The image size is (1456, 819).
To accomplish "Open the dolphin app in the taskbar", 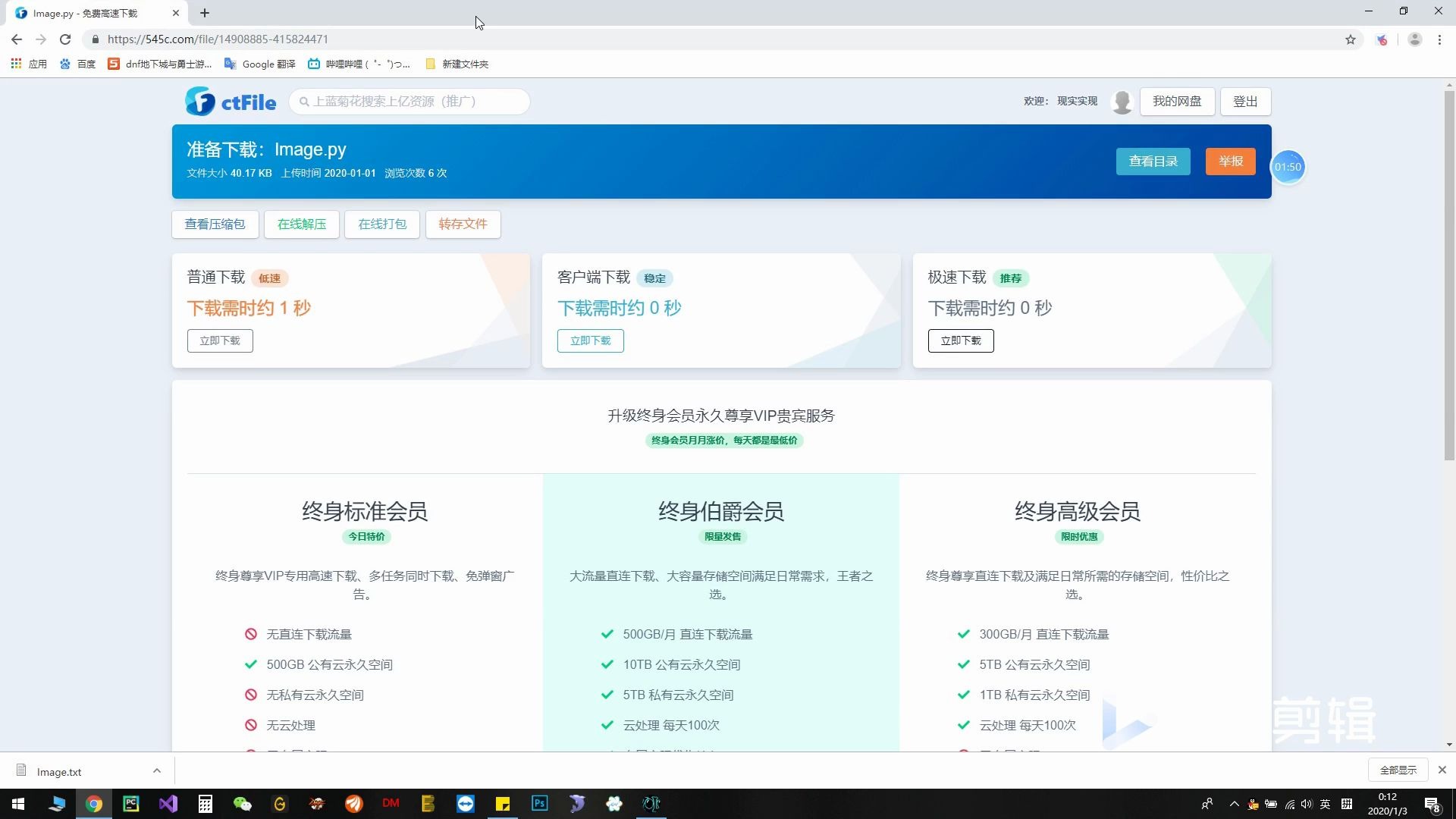I will [577, 804].
